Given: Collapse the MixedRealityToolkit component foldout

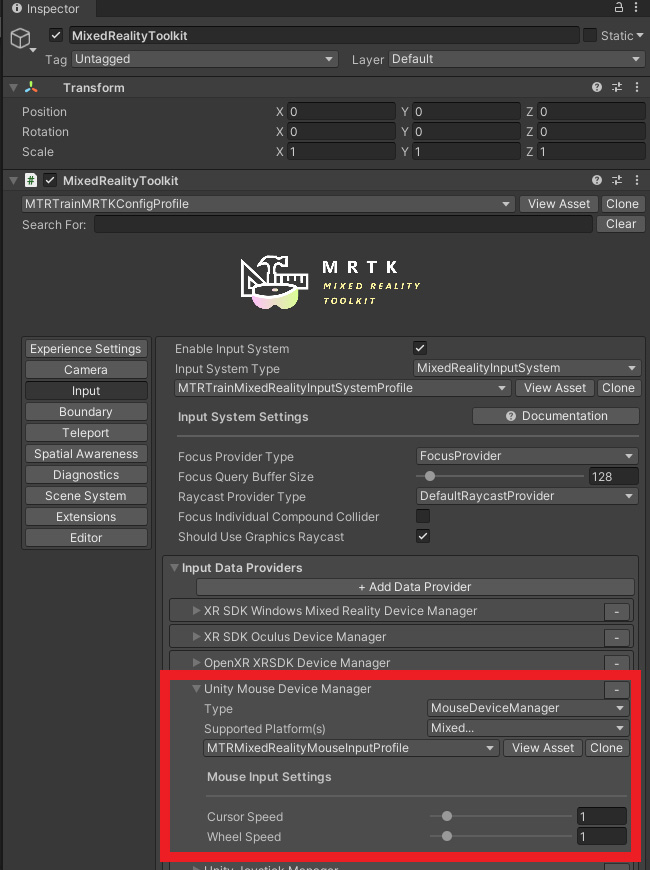Looking at the screenshot, I should click(14, 180).
